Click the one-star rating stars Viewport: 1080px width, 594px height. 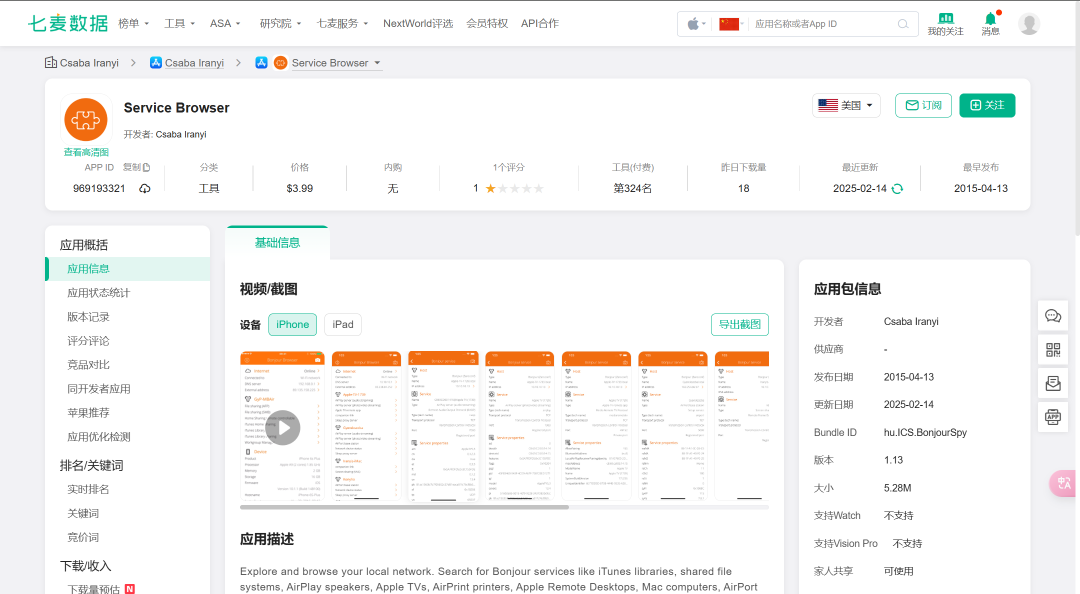(x=515, y=189)
